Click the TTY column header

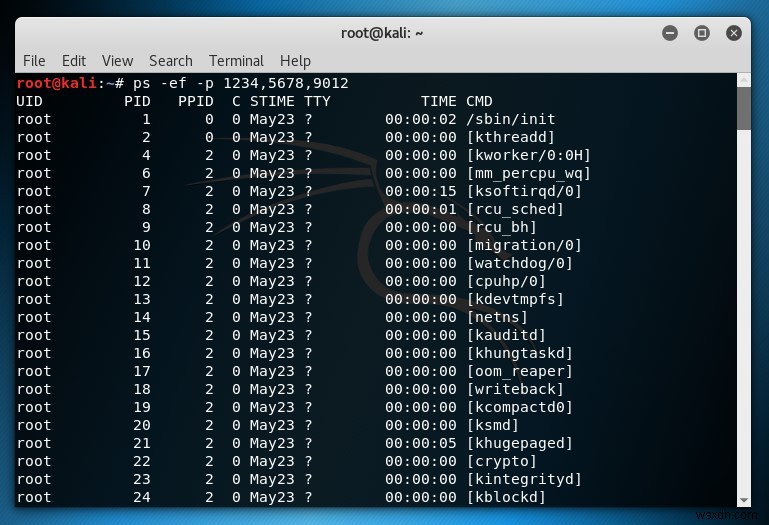(317, 101)
